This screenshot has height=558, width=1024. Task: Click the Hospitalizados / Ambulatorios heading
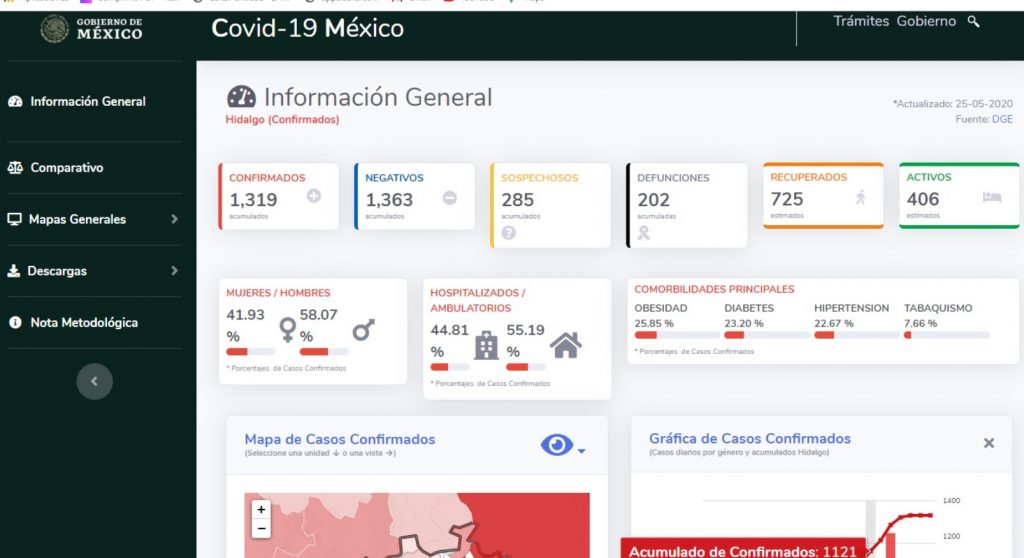[477, 300]
